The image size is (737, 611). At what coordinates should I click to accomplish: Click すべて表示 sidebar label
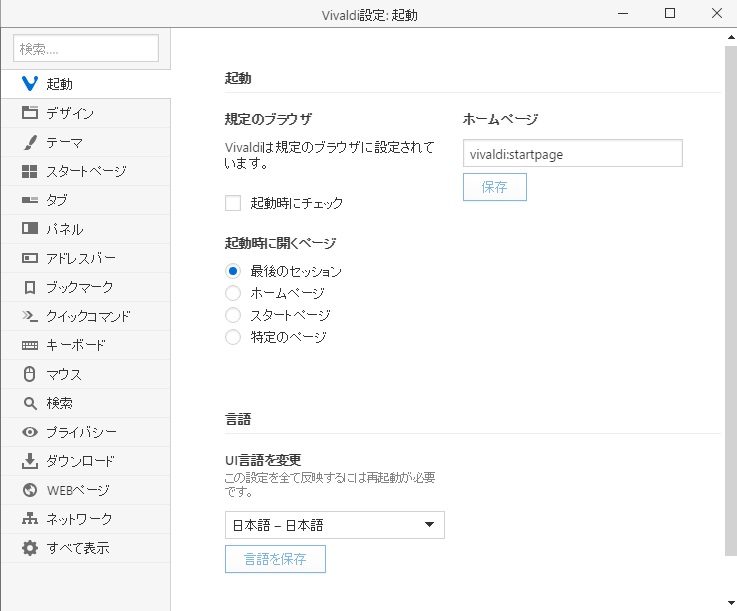[78, 548]
